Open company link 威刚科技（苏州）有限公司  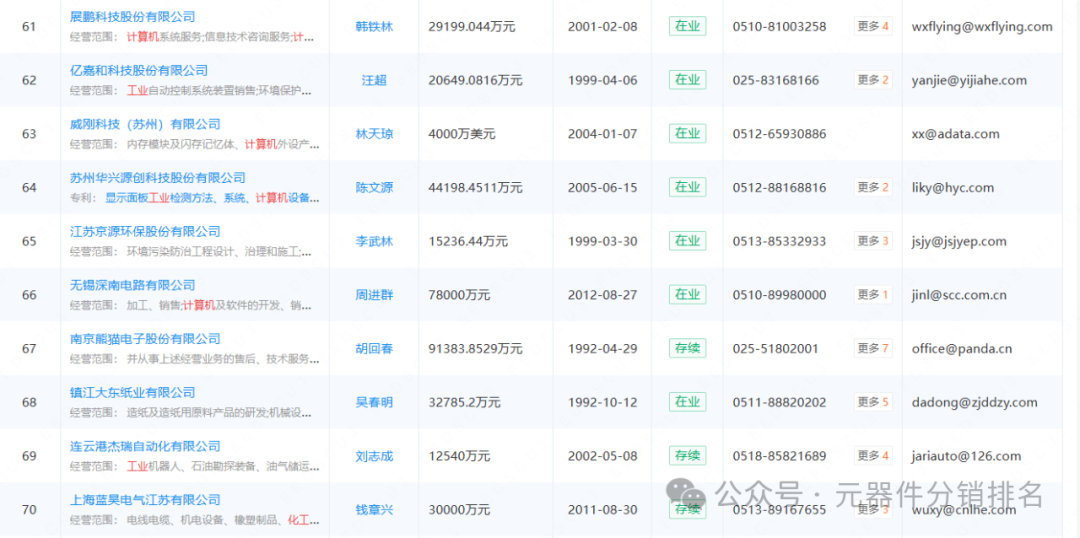tap(145, 124)
